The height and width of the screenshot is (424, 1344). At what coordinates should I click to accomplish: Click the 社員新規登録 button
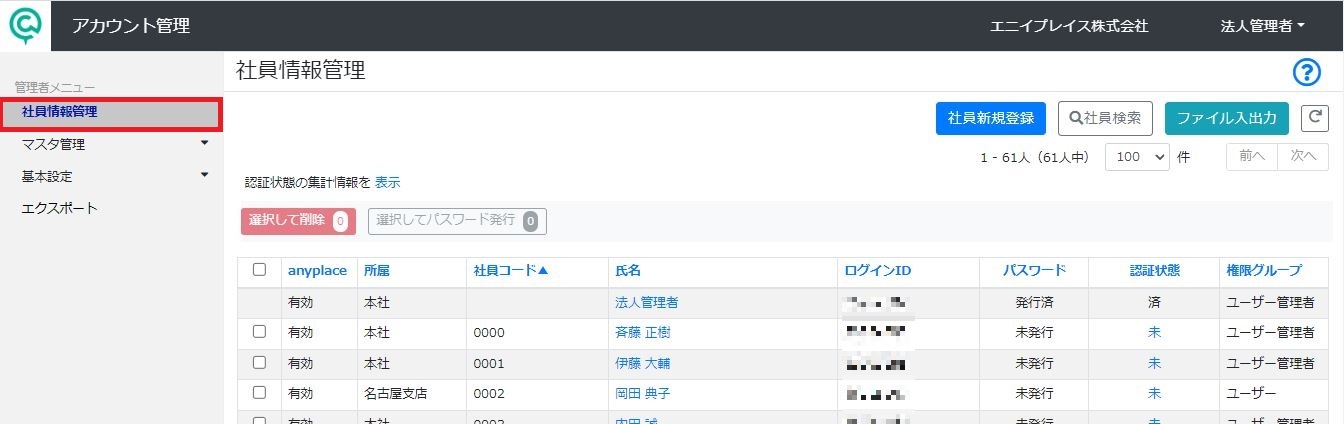[991, 118]
